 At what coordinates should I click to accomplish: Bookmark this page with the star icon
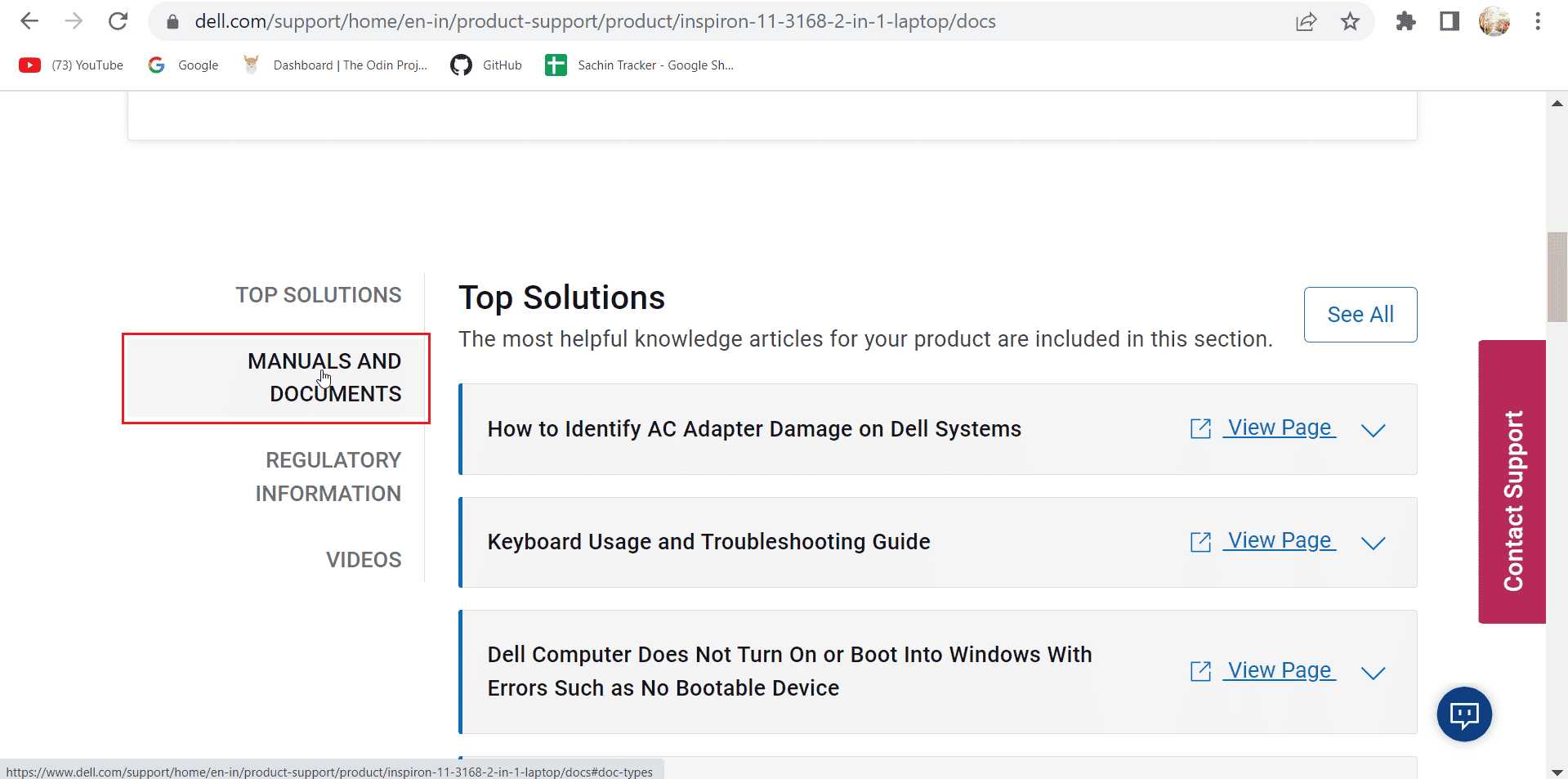coord(1350,22)
